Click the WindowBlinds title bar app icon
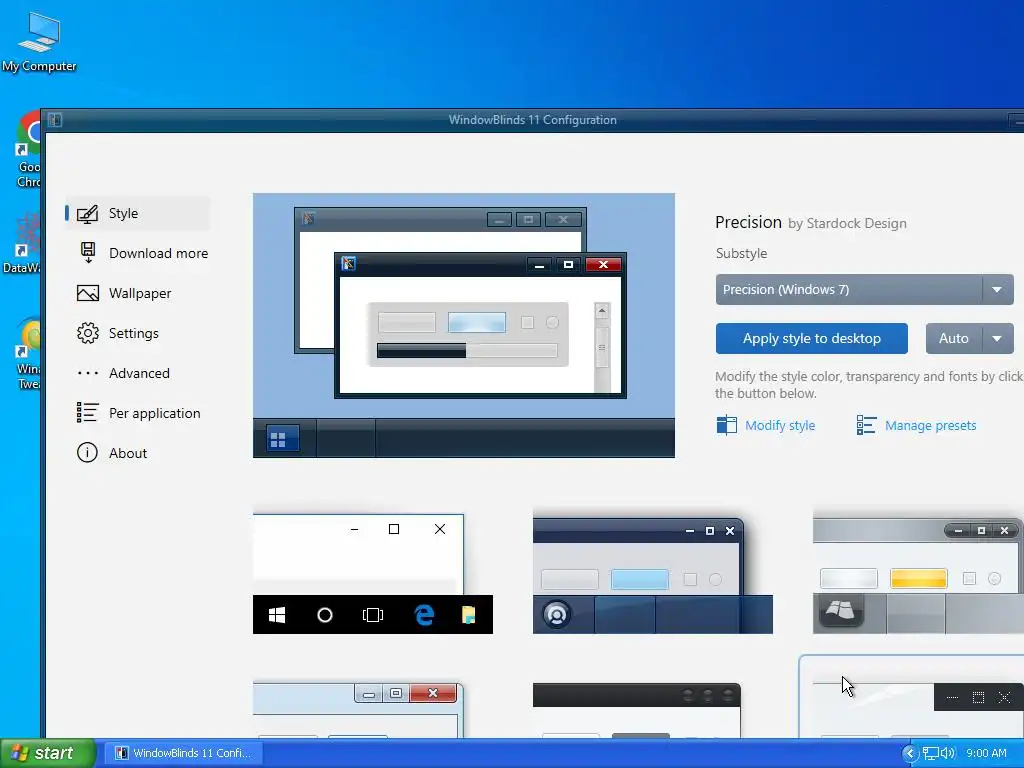Viewport: 1024px width, 768px height. coord(55,120)
